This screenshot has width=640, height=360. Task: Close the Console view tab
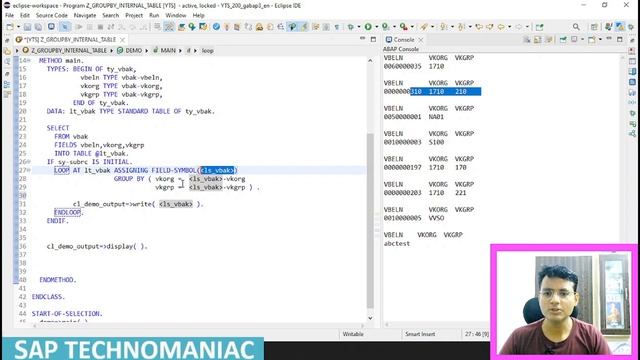pyautogui.click(x=421, y=40)
